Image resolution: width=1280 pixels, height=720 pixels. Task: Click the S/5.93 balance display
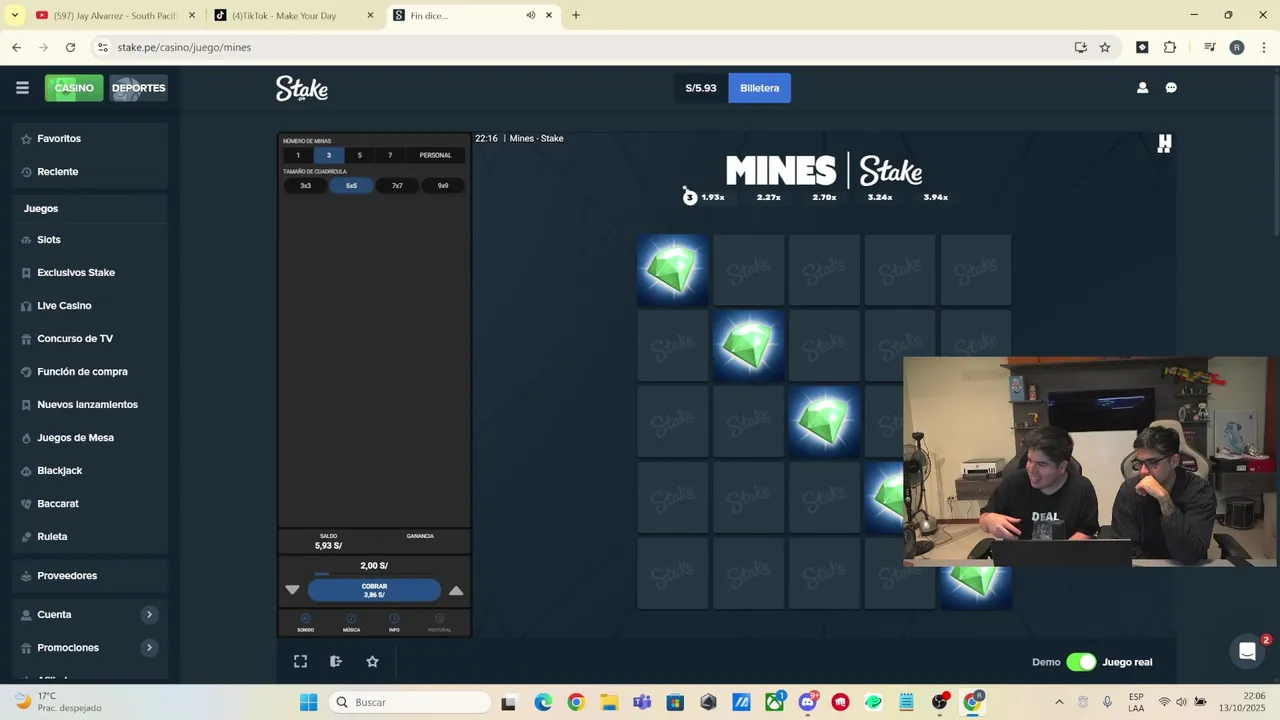point(701,88)
